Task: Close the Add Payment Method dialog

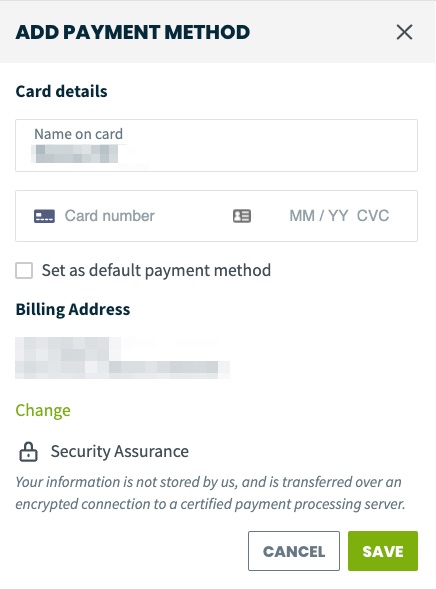Action: click(x=404, y=32)
